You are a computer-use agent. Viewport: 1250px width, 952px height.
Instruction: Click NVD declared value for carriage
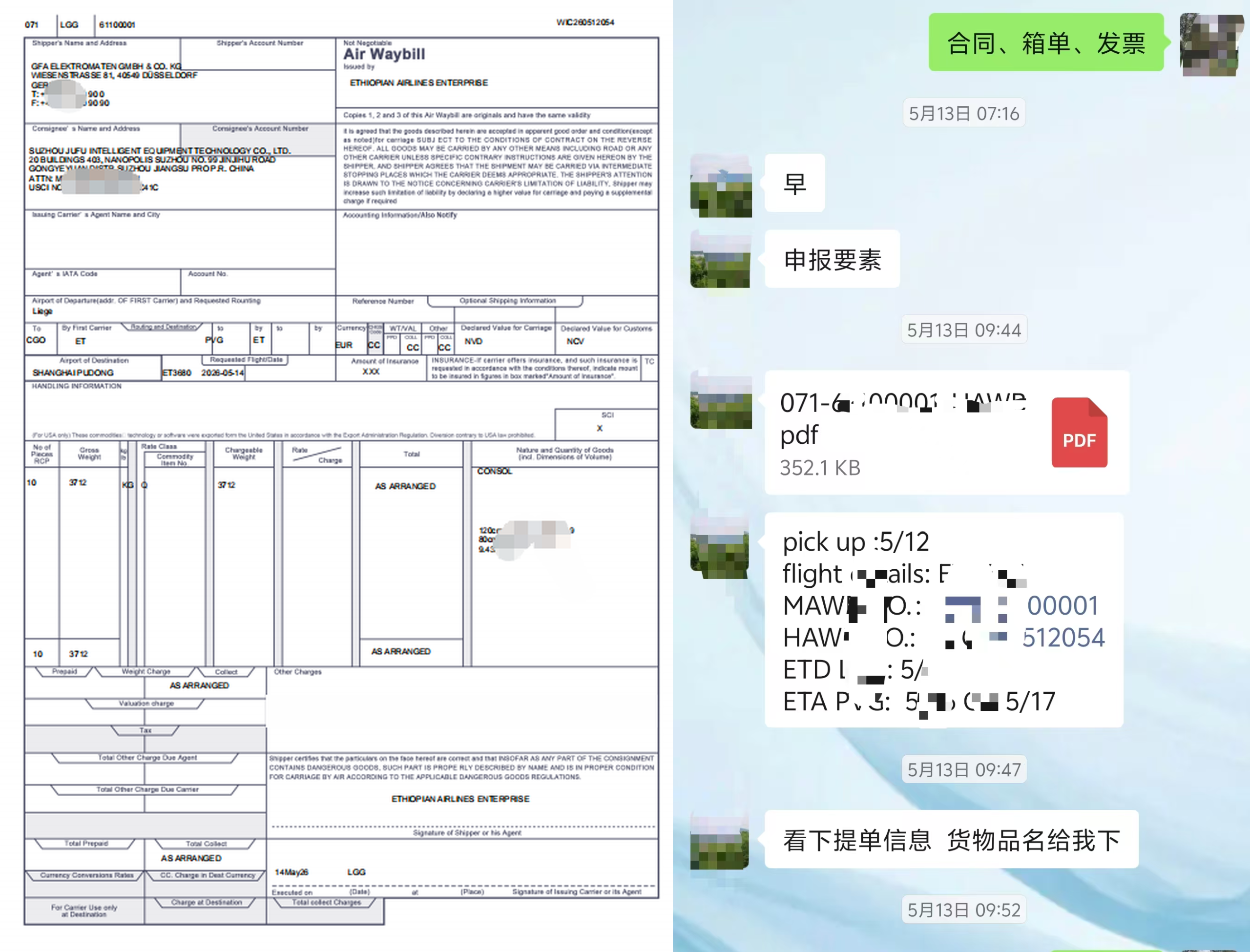tap(473, 341)
